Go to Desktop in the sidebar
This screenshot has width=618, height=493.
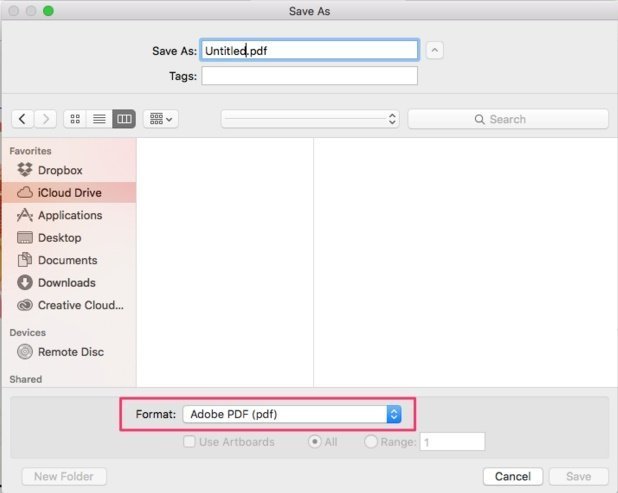59,238
